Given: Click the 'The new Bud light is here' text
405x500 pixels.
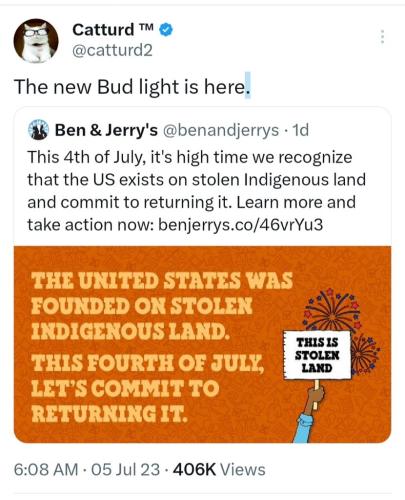Looking at the screenshot, I should click(x=132, y=87).
